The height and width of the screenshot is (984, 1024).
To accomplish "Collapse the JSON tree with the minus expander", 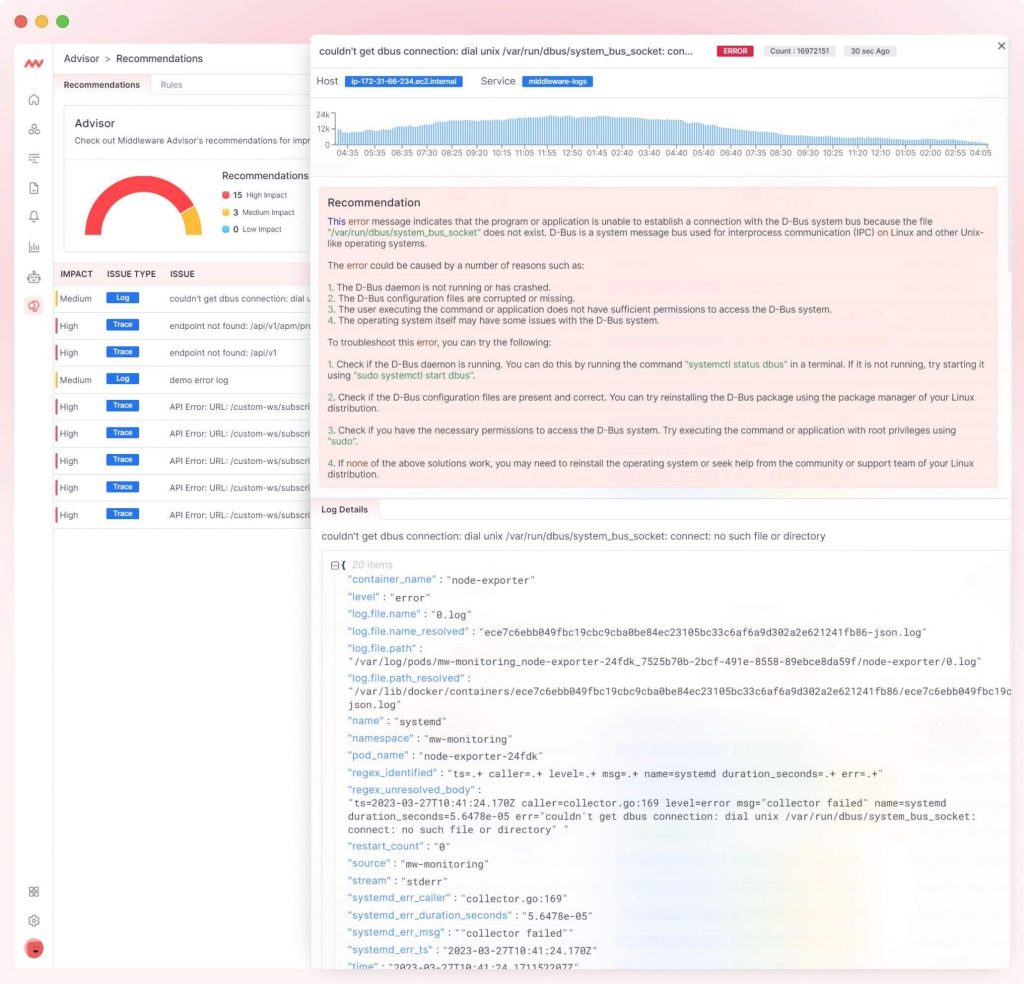I will click(x=335, y=564).
